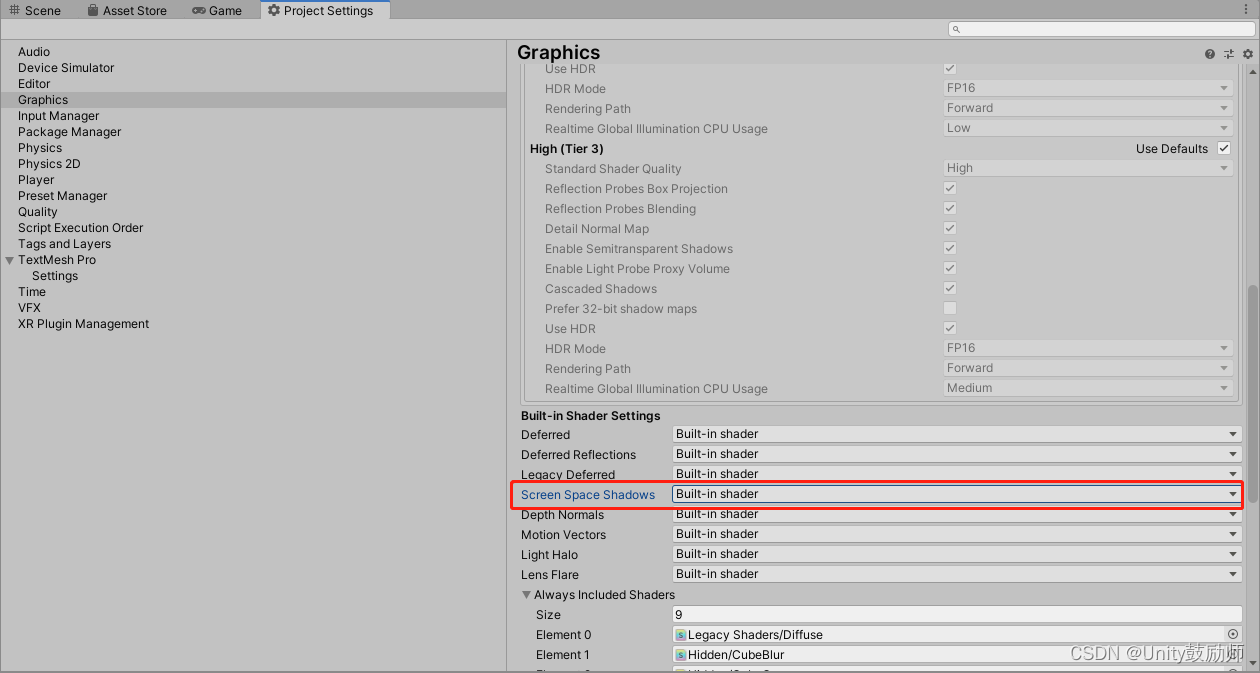Toggle Reflection Probes Blending checkbox
The width and height of the screenshot is (1260, 673).
(950, 208)
